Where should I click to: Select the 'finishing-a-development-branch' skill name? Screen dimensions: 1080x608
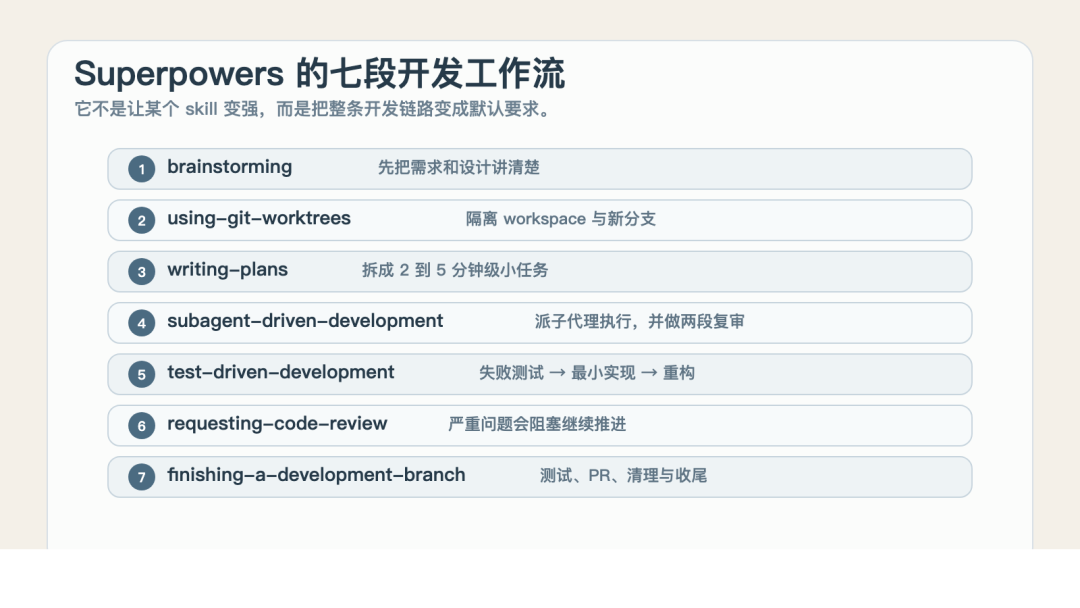[316, 475]
